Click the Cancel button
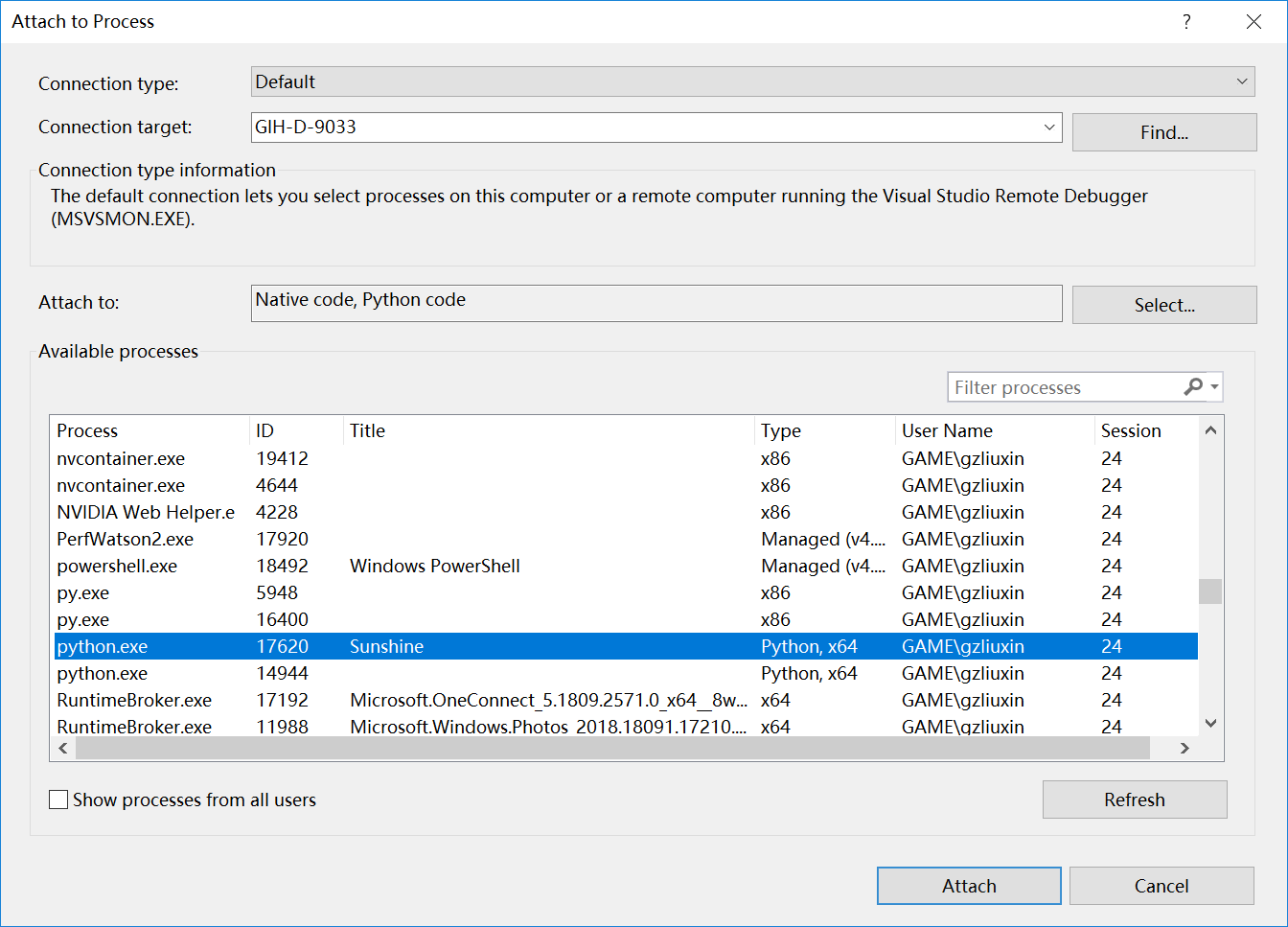The height and width of the screenshot is (927, 1288). 1161,886
